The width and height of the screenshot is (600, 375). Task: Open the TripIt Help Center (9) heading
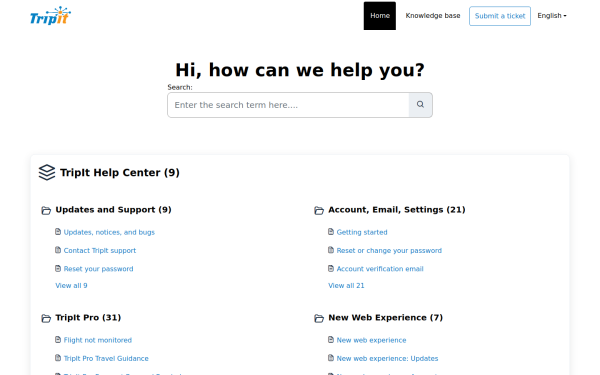pyautogui.click(x=119, y=173)
